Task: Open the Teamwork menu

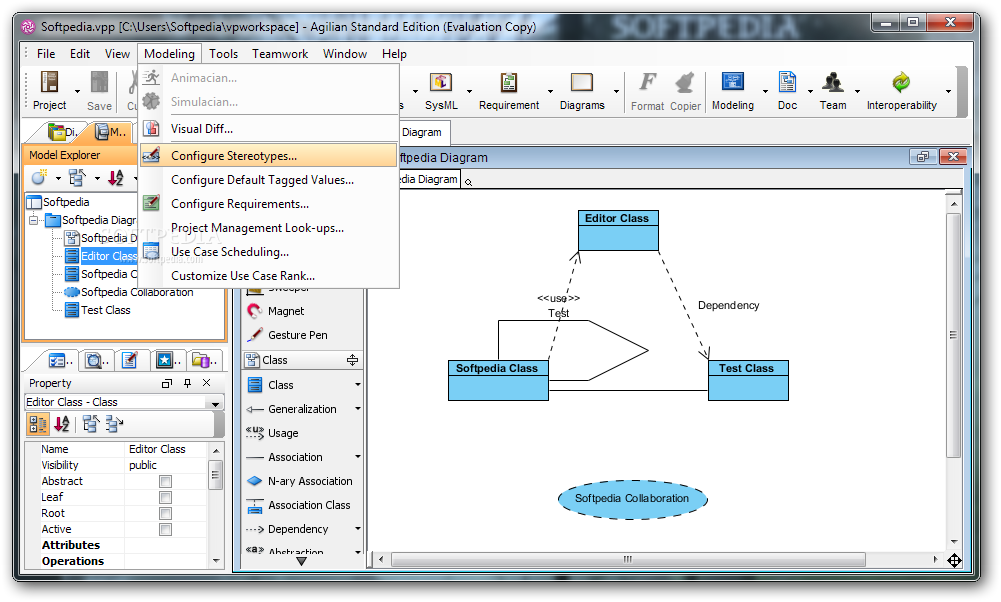Action: pyautogui.click(x=280, y=54)
